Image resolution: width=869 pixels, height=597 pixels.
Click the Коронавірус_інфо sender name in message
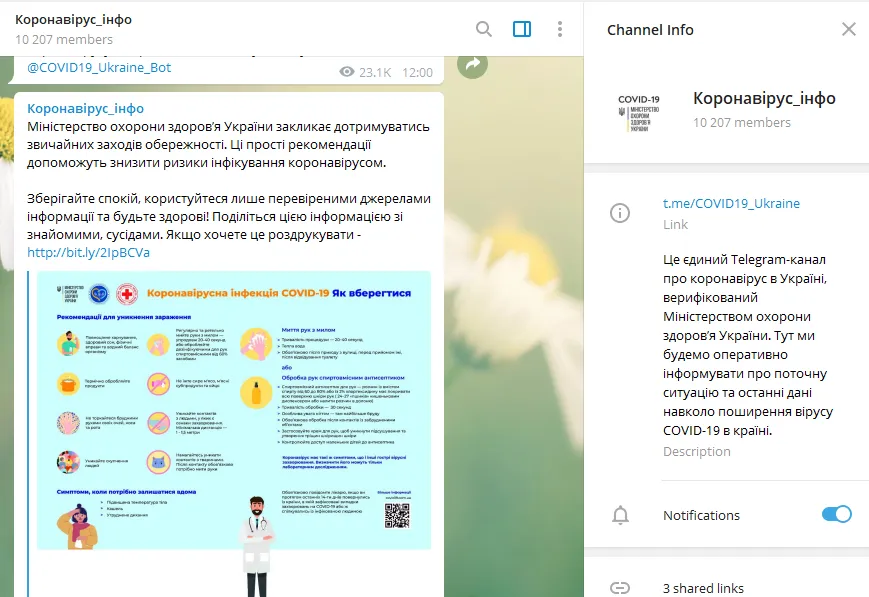86,108
